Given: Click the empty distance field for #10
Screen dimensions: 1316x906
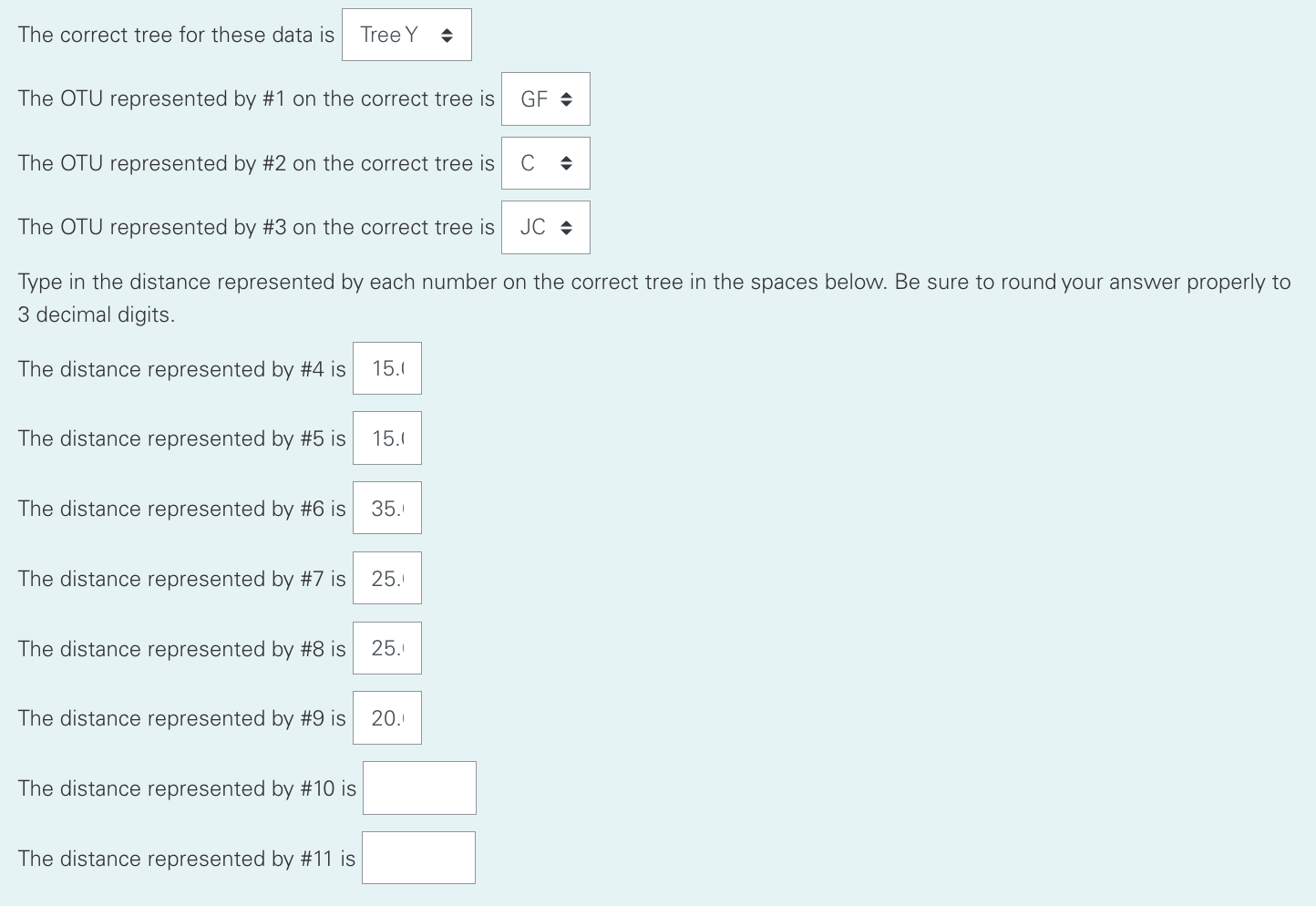Looking at the screenshot, I should pos(419,788).
